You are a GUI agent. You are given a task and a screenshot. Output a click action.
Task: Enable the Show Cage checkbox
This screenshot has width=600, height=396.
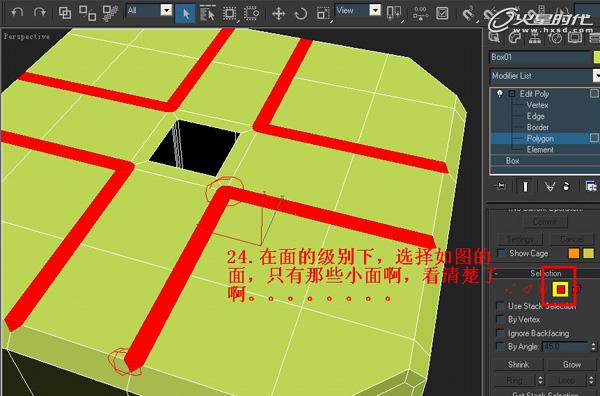click(501, 253)
